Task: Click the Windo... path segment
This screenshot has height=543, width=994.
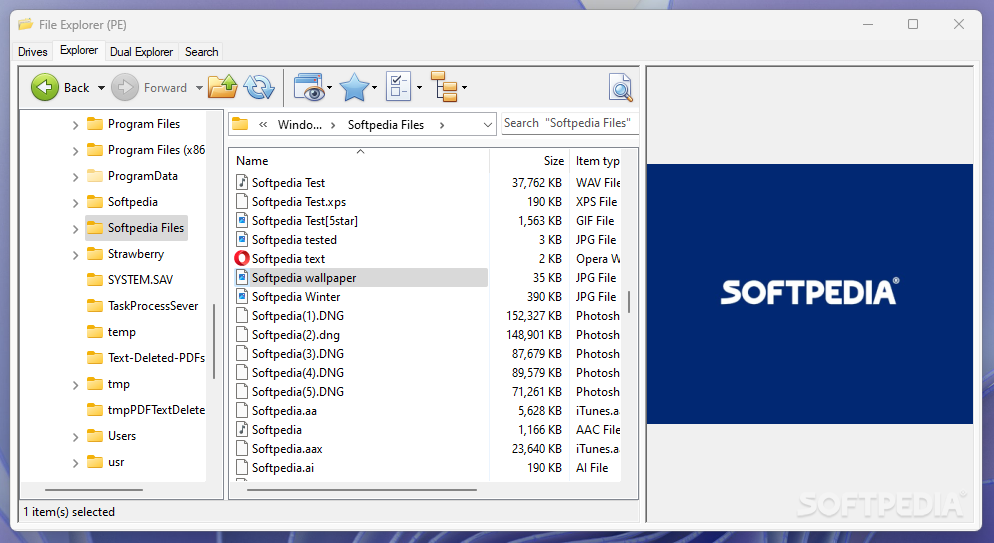Action: 300,125
